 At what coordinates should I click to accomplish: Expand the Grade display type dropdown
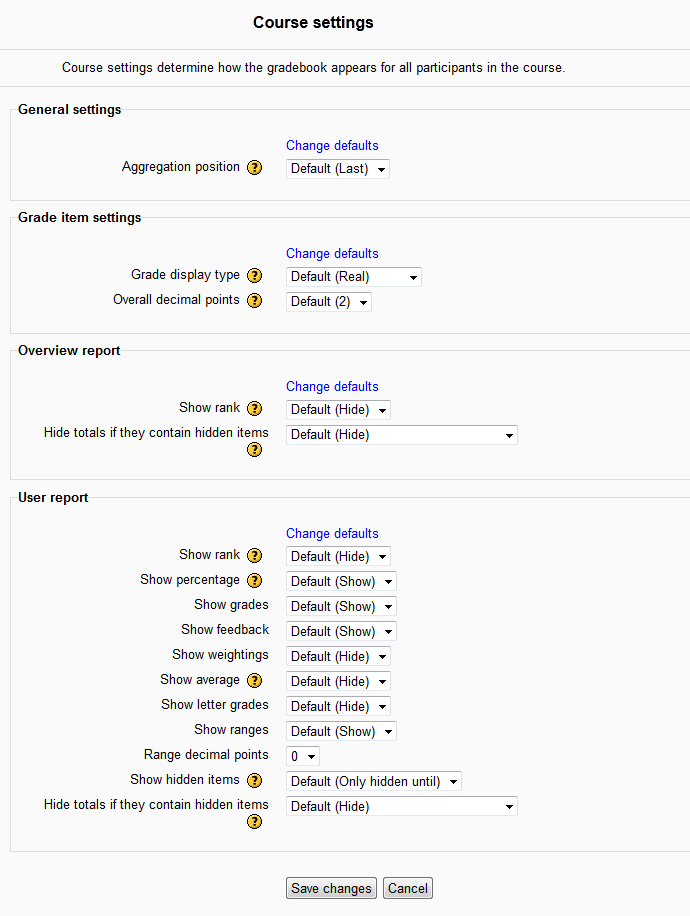(354, 277)
